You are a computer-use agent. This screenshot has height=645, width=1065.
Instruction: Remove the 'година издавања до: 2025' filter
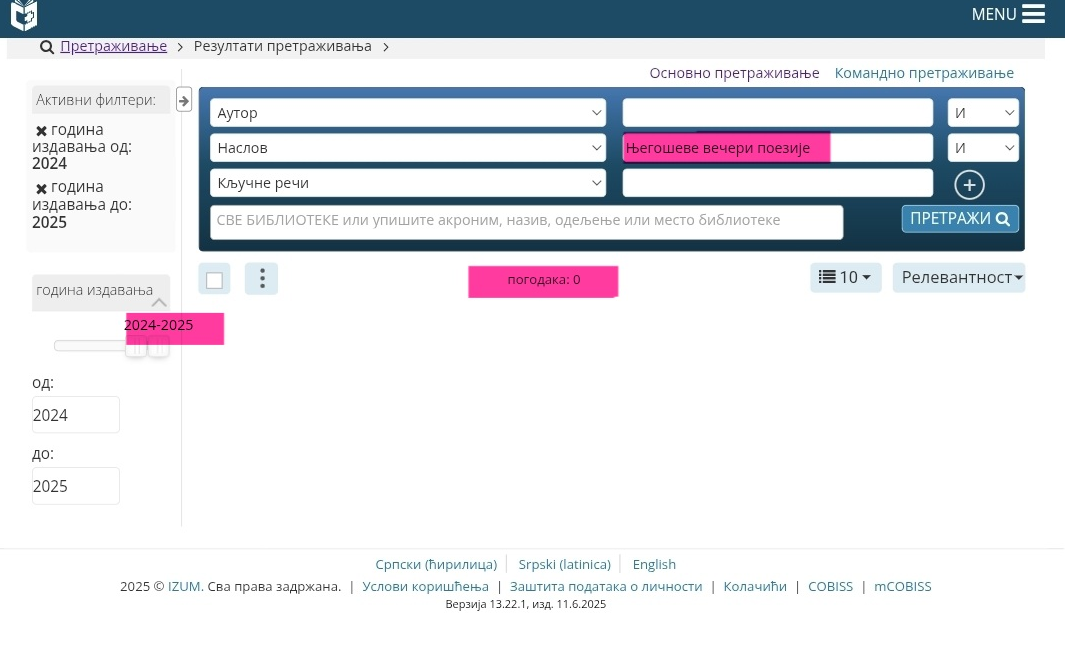41,188
